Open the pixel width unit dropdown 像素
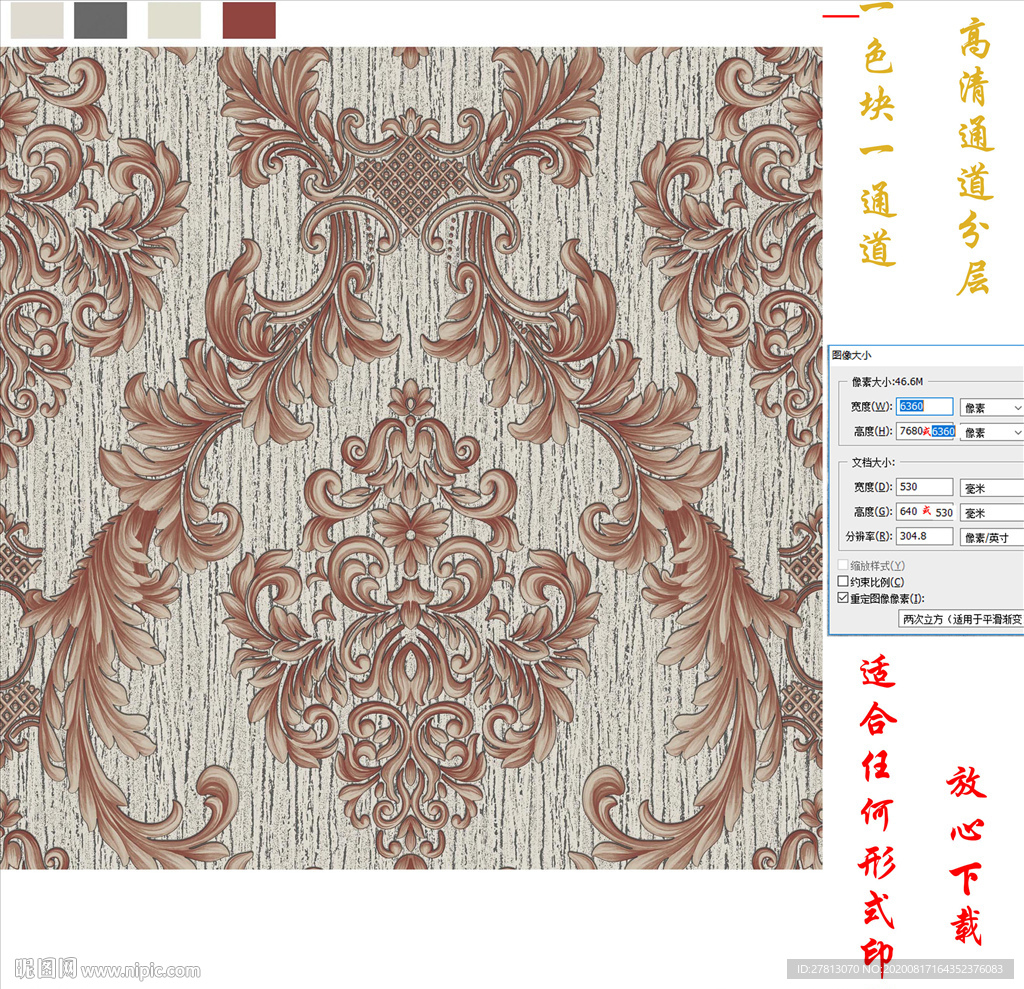This screenshot has width=1024, height=989. [991, 408]
